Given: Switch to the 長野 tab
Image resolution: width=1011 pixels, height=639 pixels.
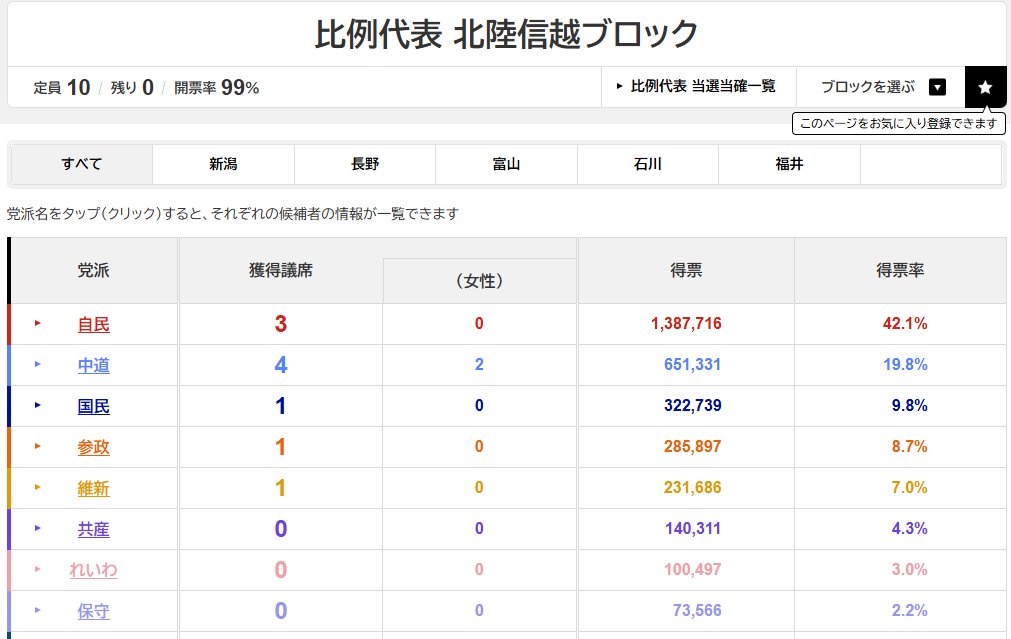Looking at the screenshot, I should point(365,164).
